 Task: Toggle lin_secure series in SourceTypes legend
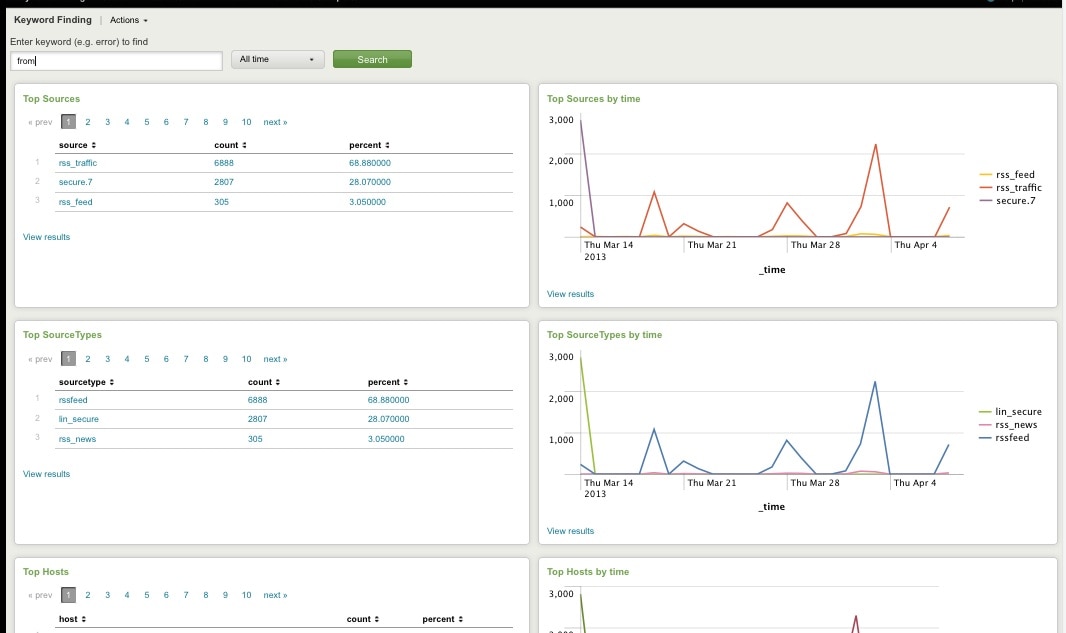click(x=1018, y=412)
